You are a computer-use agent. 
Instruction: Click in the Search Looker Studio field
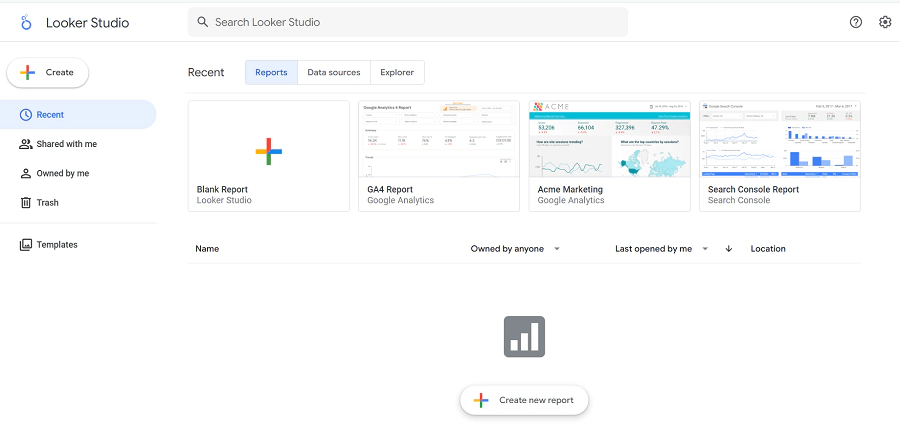click(x=408, y=22)
